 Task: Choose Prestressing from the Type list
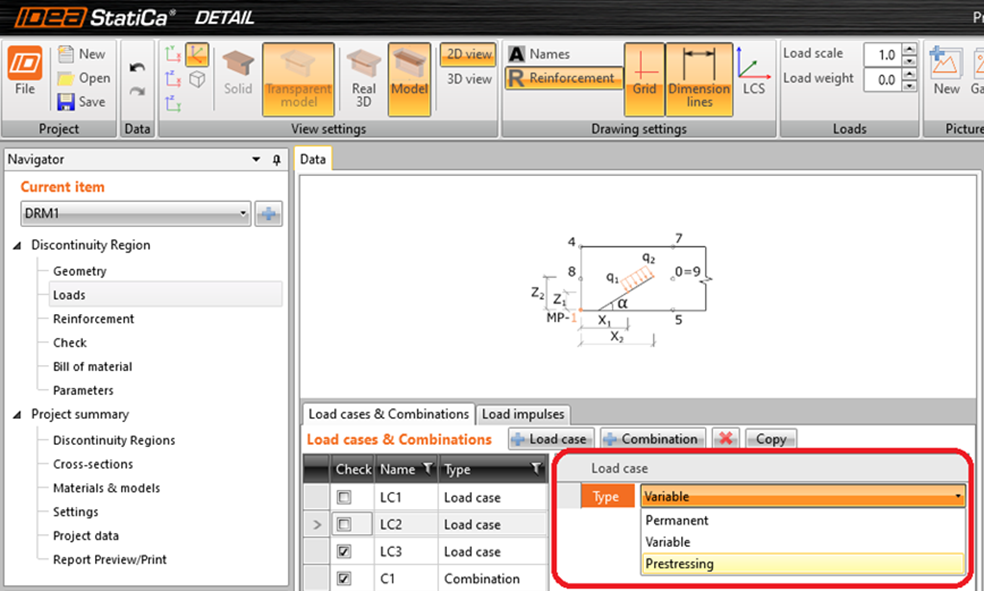pyautogui.click(x=679, y=564)
